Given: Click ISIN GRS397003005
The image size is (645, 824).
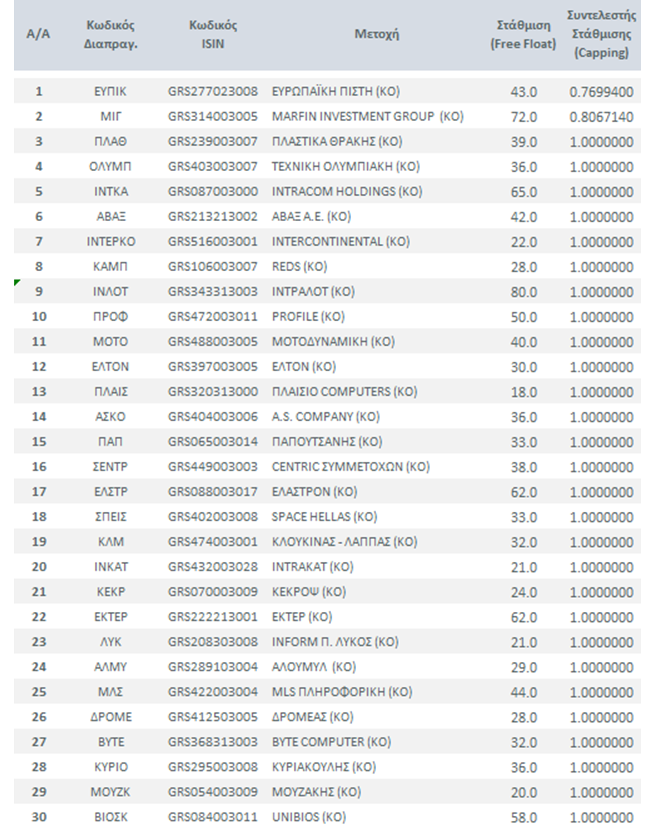Looking at the screenshot, I should [x=213, y=367].
